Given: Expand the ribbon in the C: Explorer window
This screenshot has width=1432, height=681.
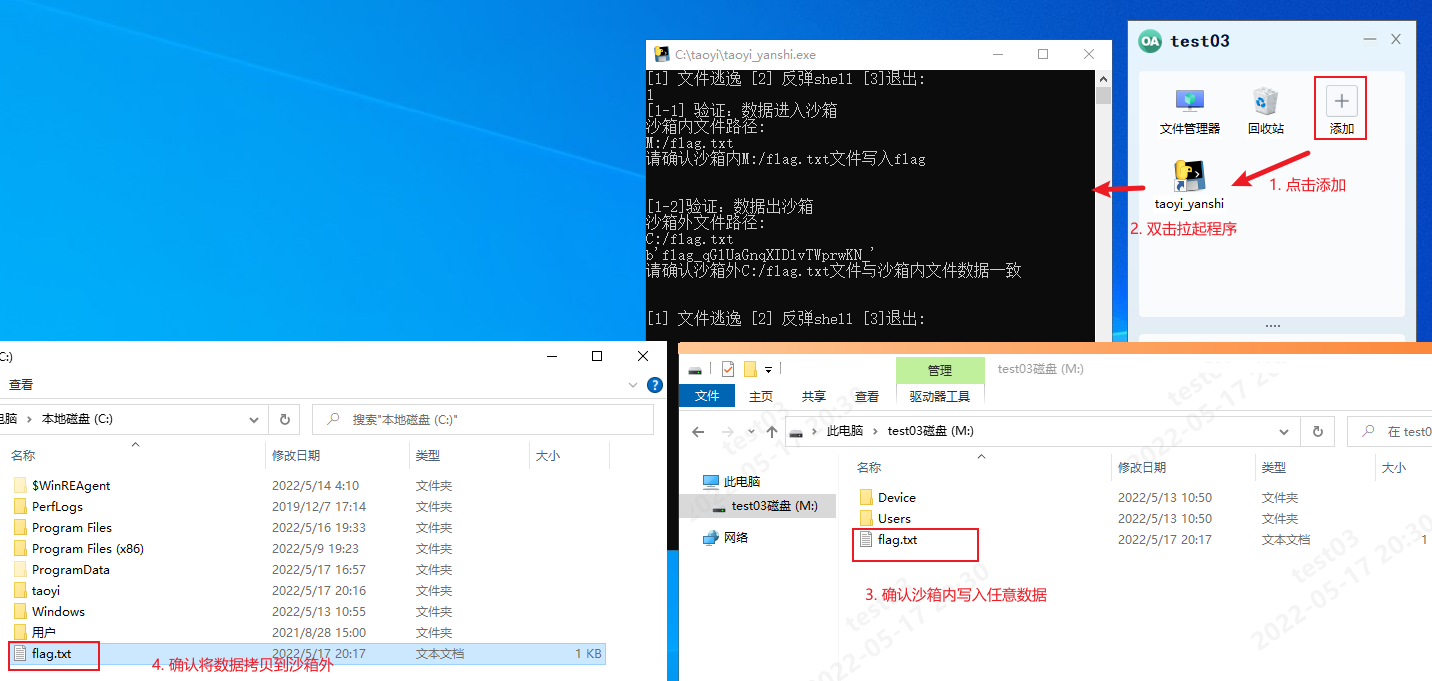Looking at the screenshot, I should point(633,384).
